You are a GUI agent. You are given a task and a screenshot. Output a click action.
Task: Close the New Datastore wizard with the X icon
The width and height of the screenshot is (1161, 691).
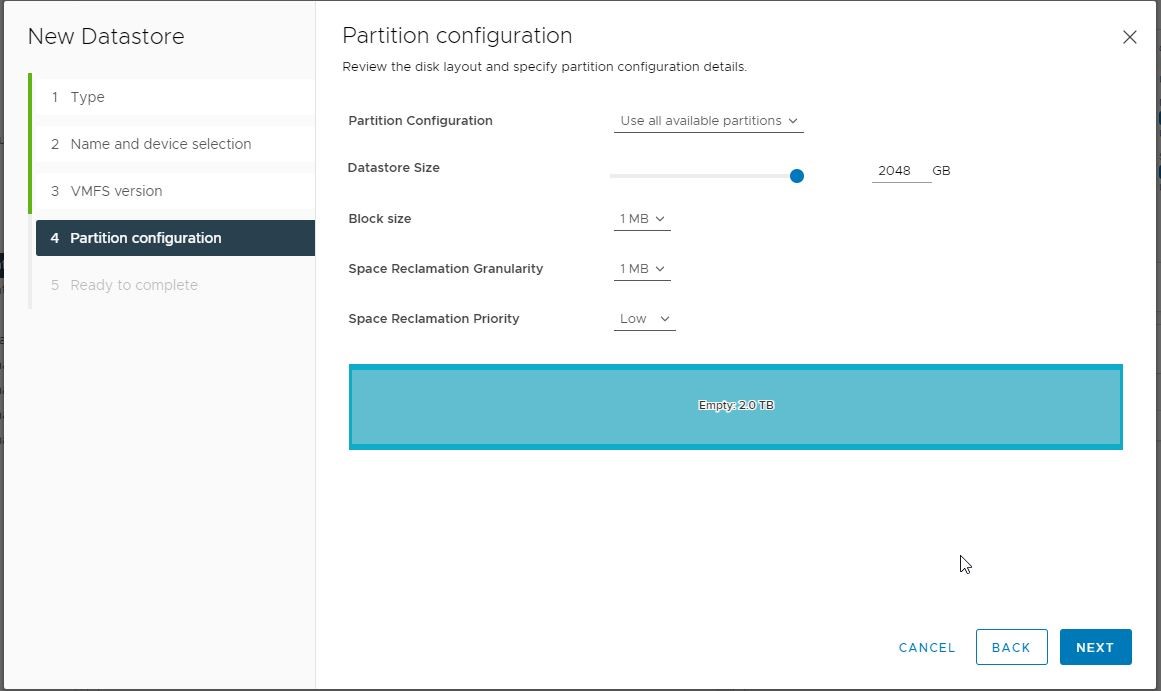click(1130, 37)
